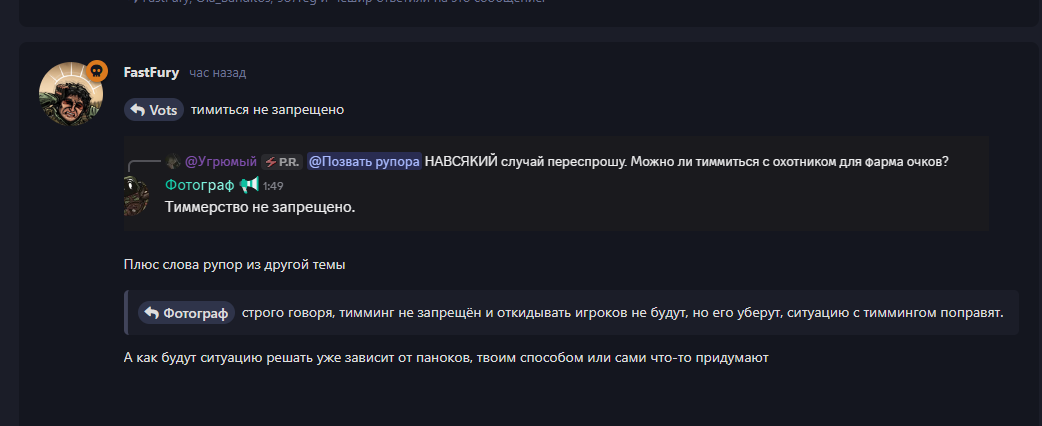The width and height of the screenshot is (1042, 426).
Task: Click the '@Позвать рупора' mention tag
Action: [x=364, y=162]
